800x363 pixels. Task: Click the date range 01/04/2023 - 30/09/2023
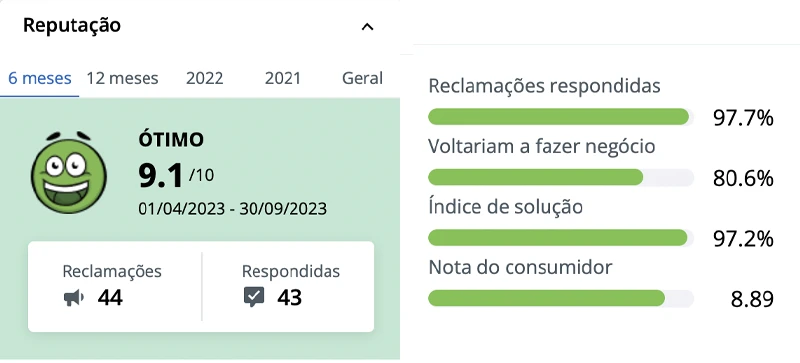tap(233, 209)
